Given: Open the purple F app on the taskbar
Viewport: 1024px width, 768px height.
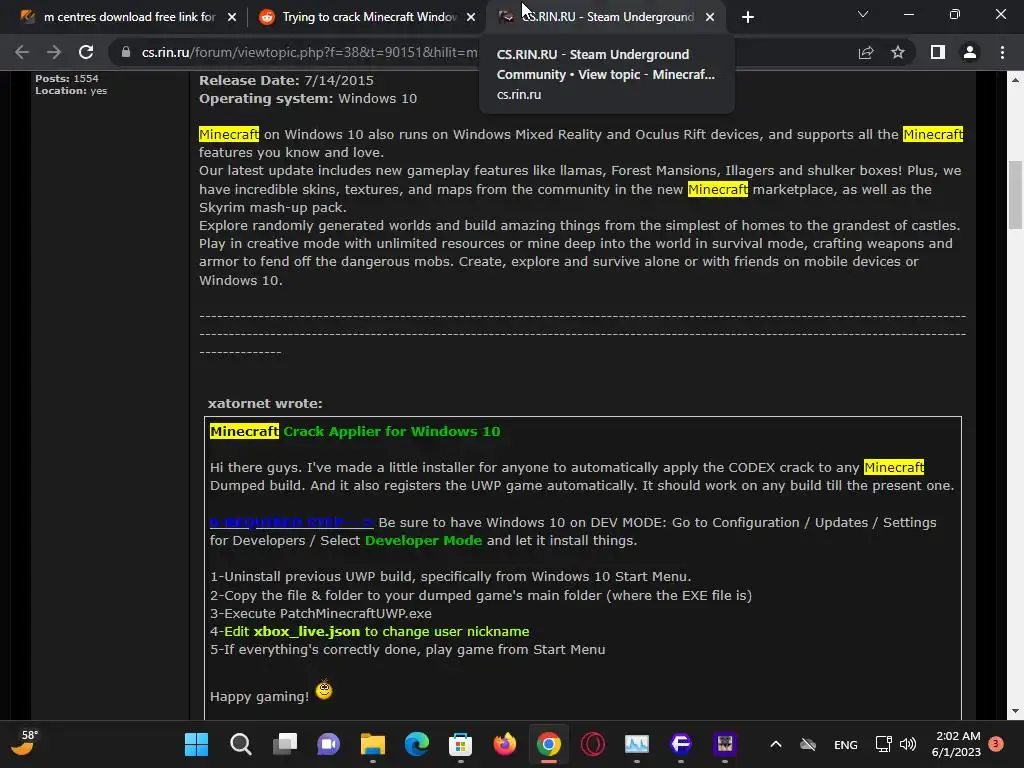Looking at the screenshot, I should (680, 744).
